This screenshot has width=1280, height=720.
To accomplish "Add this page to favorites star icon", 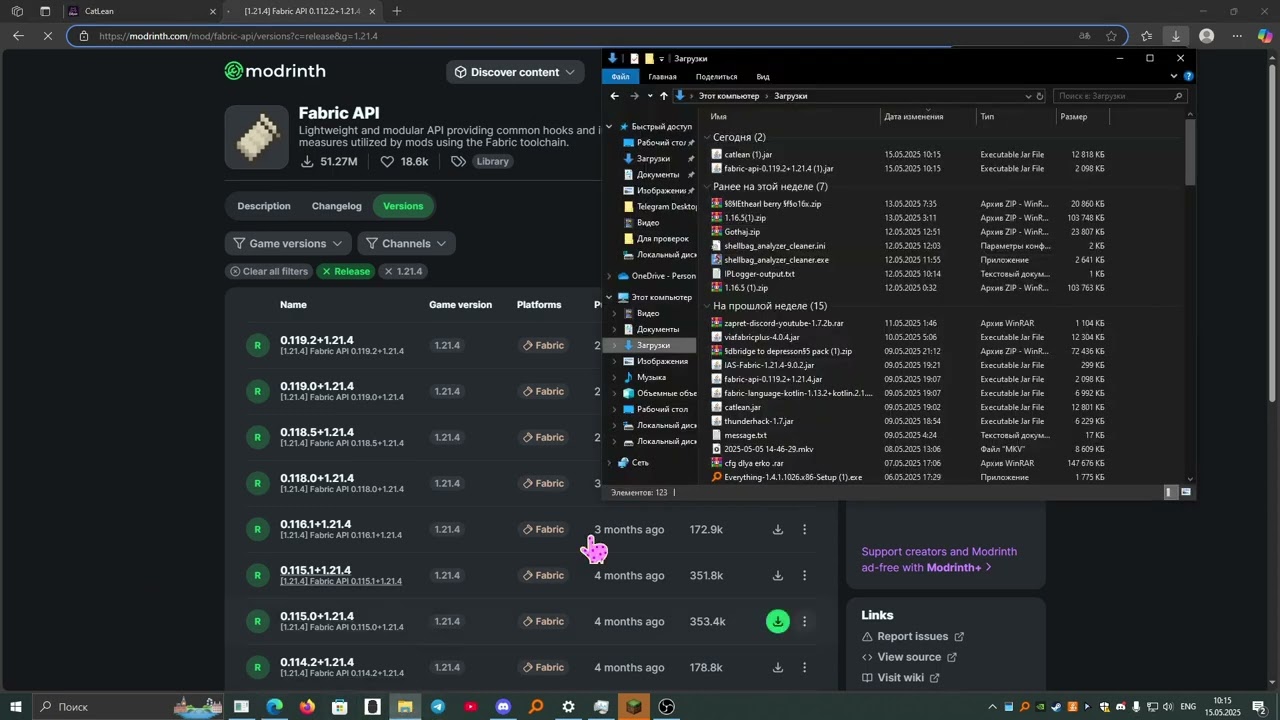I will [x=1111, y=36].
